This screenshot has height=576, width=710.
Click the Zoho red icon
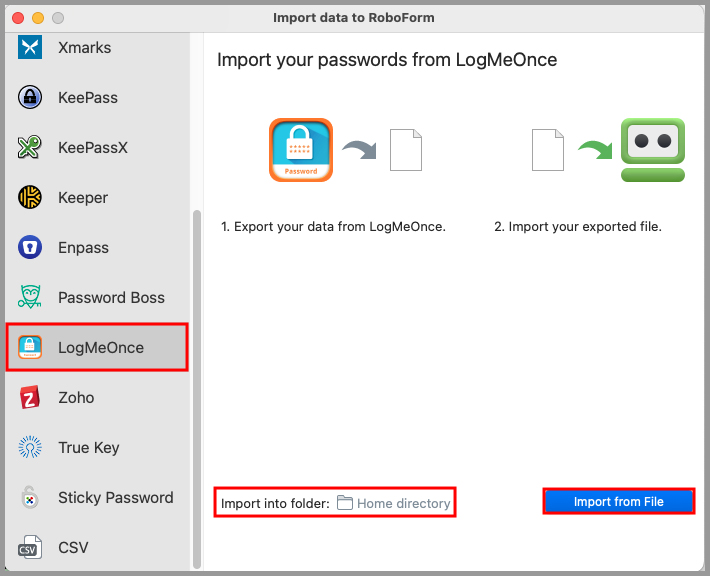[30, 398]
